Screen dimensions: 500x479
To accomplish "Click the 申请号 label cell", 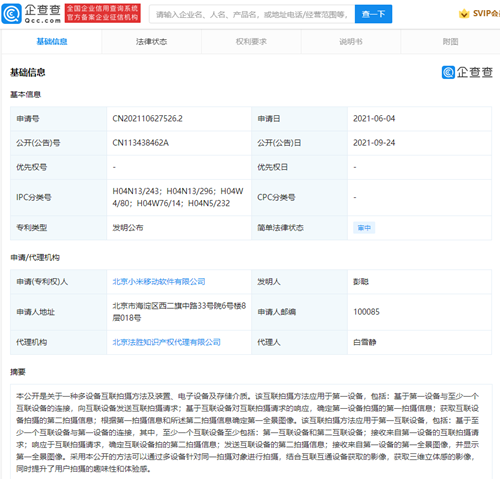I will (x=59, y=119).
